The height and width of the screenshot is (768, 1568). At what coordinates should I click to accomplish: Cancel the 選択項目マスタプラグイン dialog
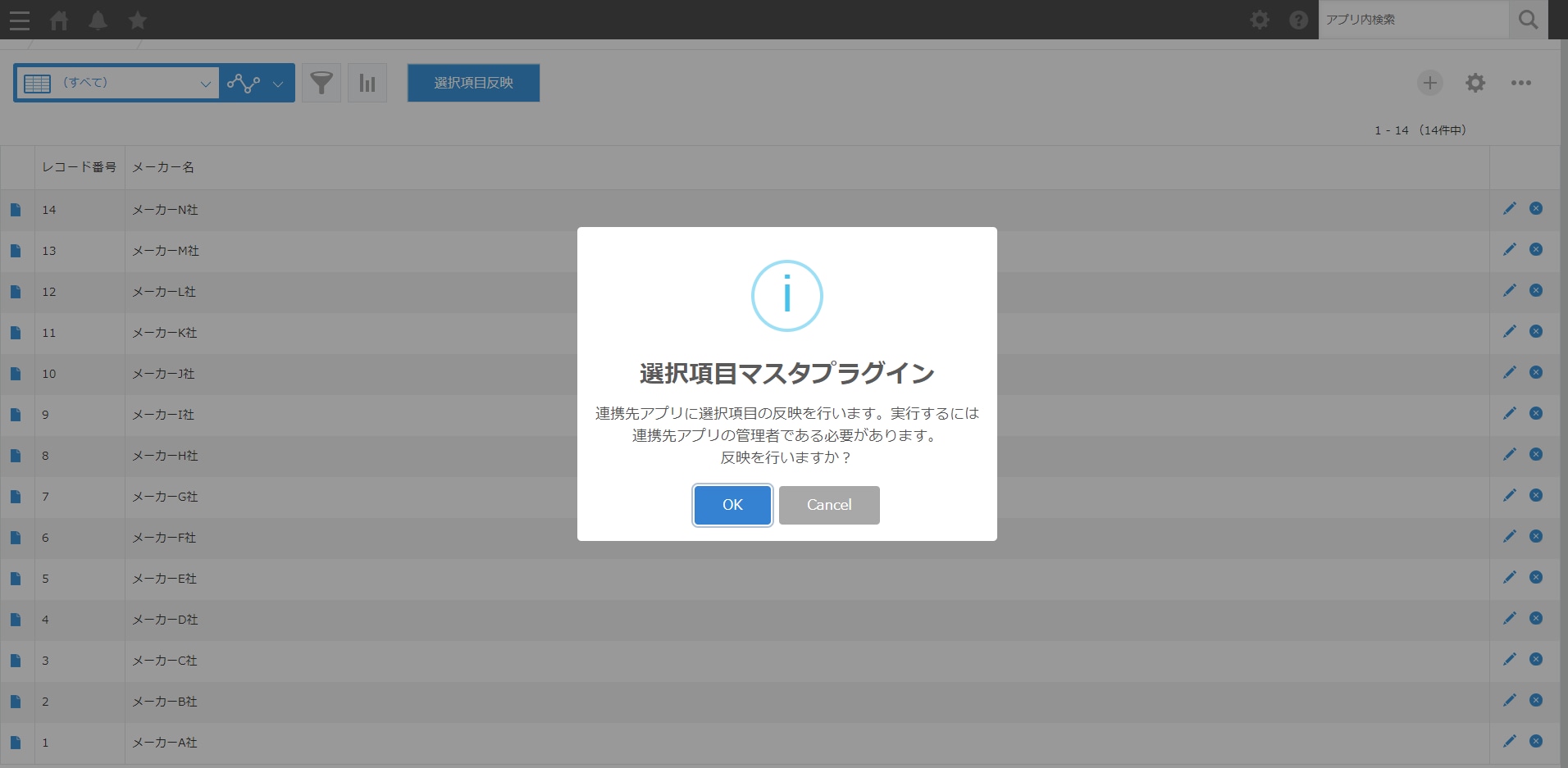[x=829, y=505]
